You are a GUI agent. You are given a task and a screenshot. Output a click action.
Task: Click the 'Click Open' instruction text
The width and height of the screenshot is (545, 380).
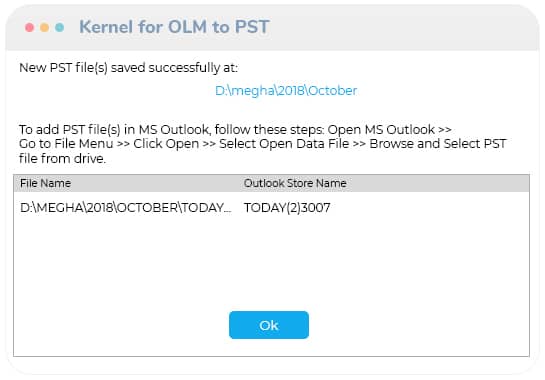pyautogui.click(x=166, y=144)
